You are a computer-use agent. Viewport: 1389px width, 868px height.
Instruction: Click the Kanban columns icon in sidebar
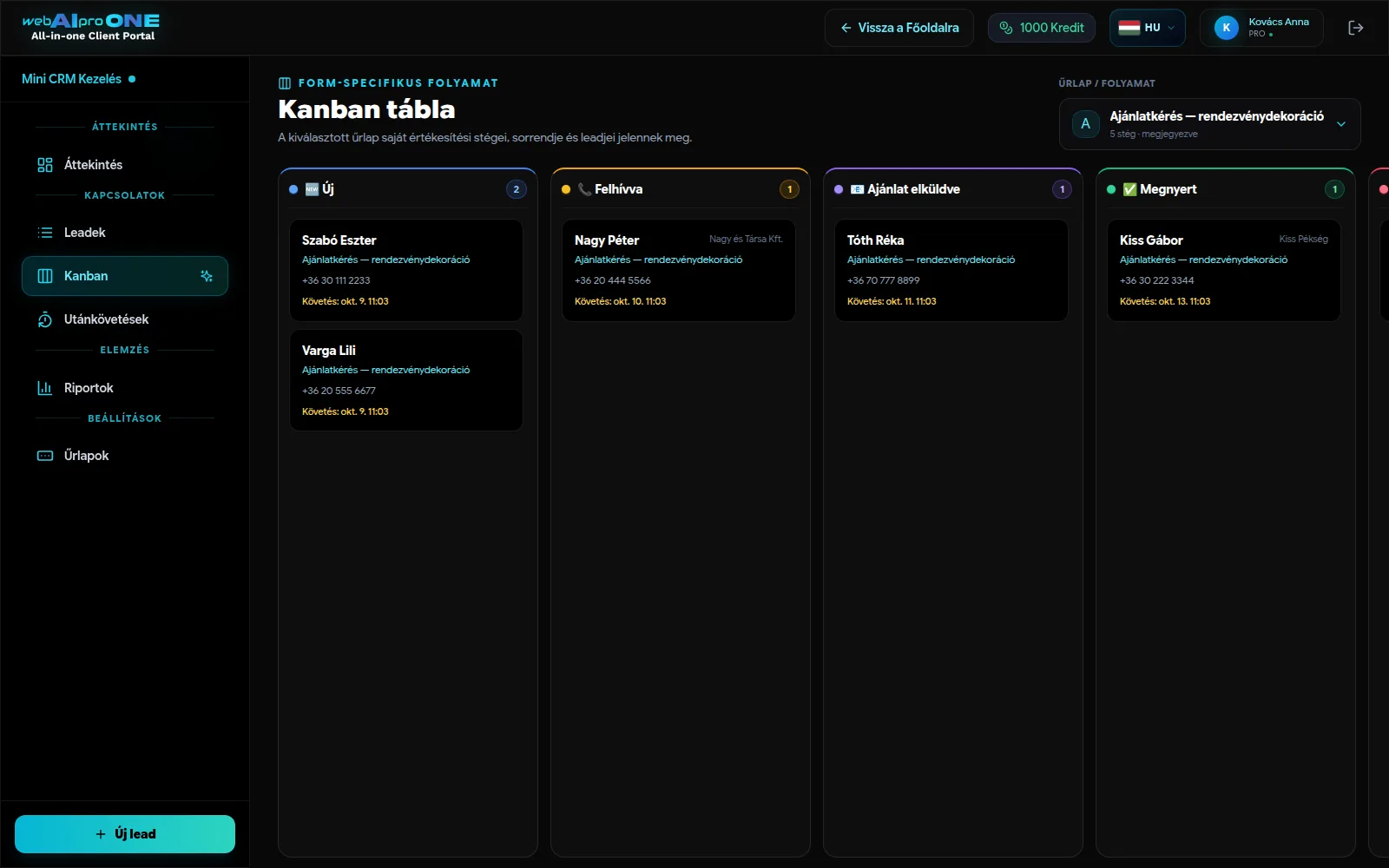tap(45, 276)
